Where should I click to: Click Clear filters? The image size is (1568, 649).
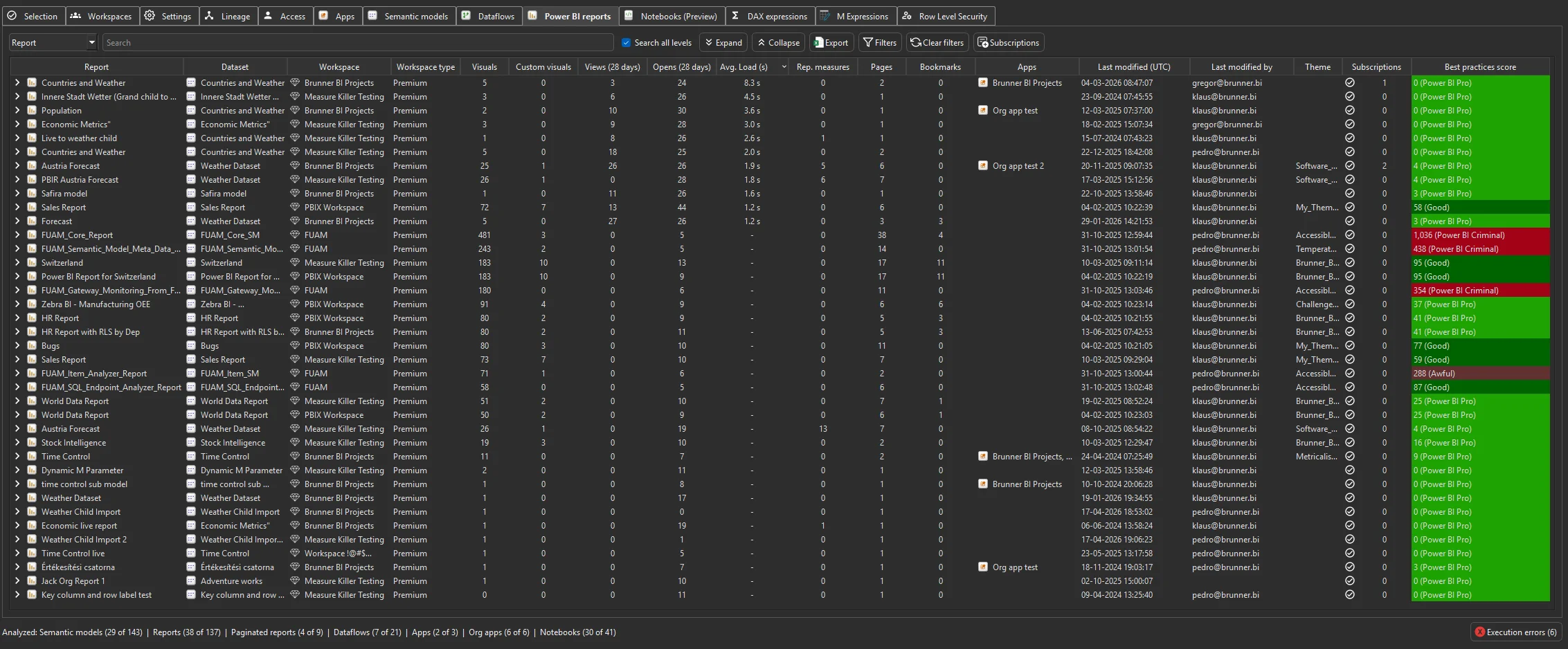[937, 43]
